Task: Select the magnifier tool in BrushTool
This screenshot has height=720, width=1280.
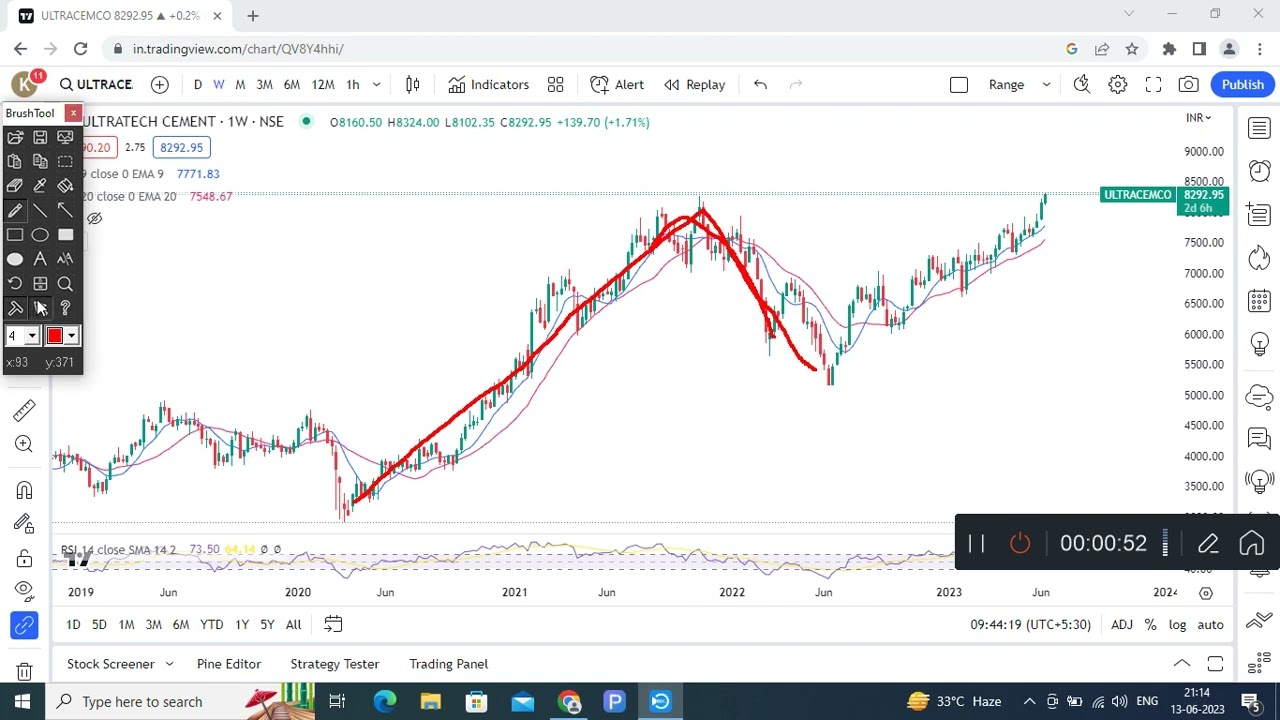Action: click(x=65, y=284)
